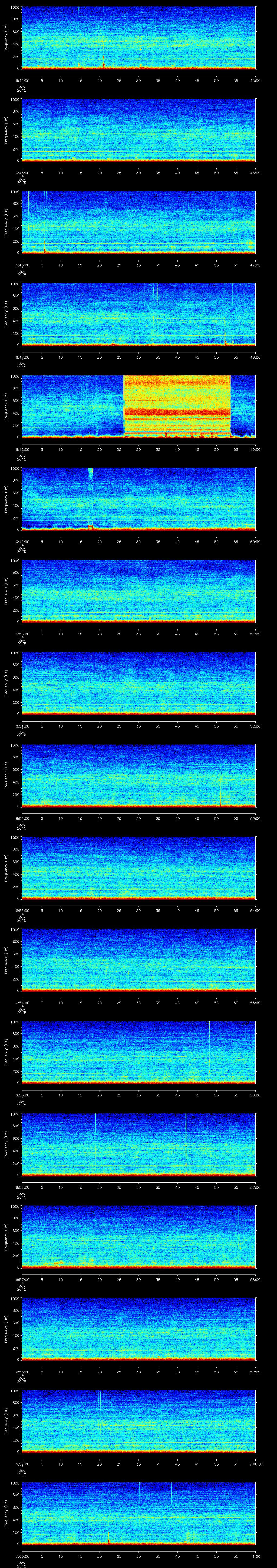Click the 56:00 end time label

[256, 1095]
